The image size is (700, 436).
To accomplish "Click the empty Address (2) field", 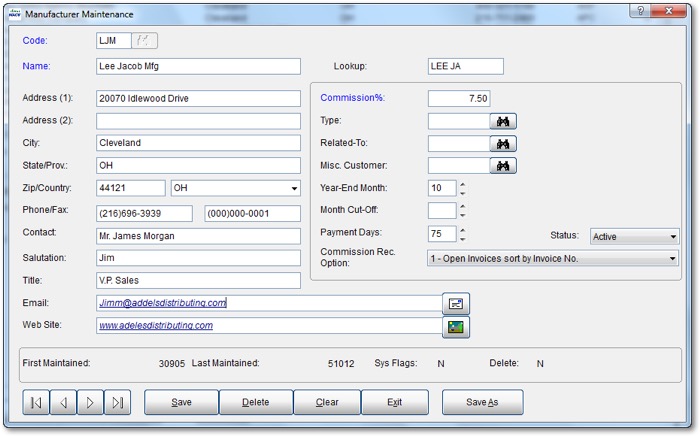I will (x=198, y=121).
